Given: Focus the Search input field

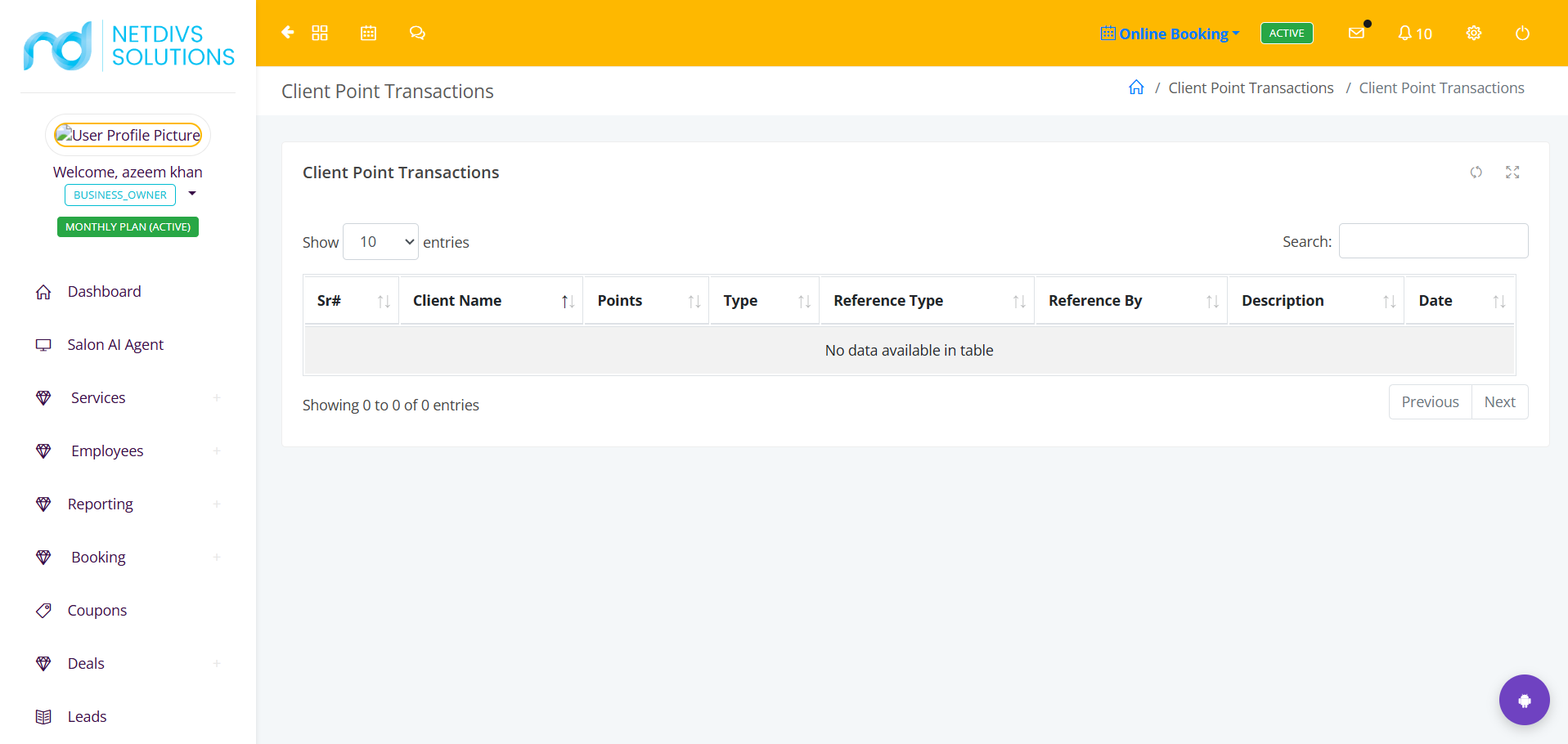Looking at the screenshot, I should [x=1433, y=241].
